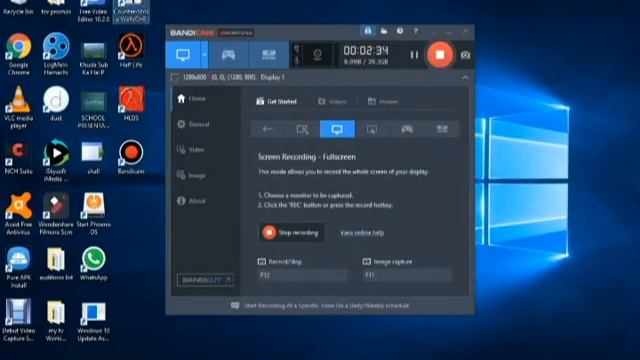Select the Screen Recording mode button
The image size is (640, 360).
coord(183,55)
